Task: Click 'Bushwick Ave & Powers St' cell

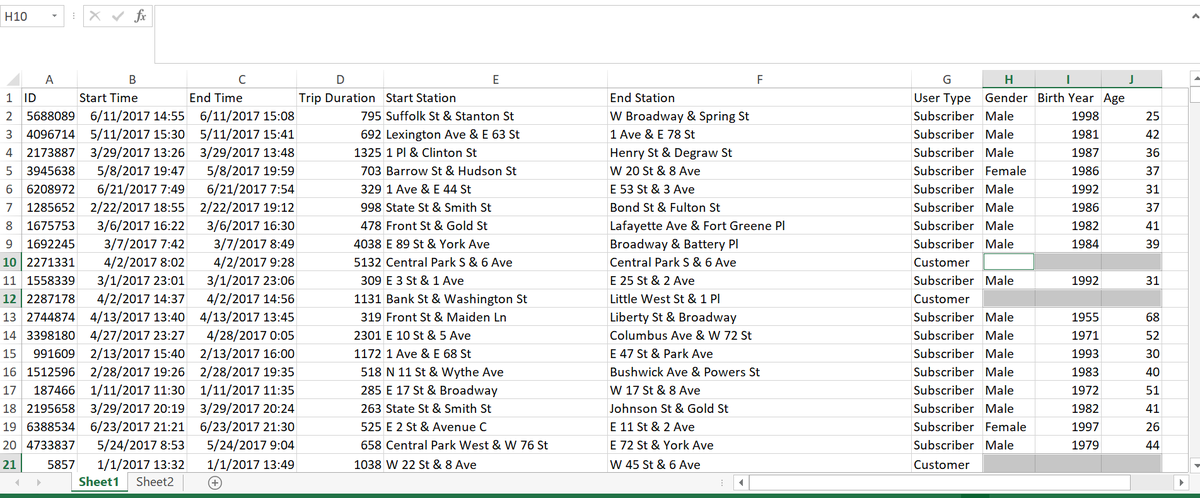Action: [x=760, y=372]
